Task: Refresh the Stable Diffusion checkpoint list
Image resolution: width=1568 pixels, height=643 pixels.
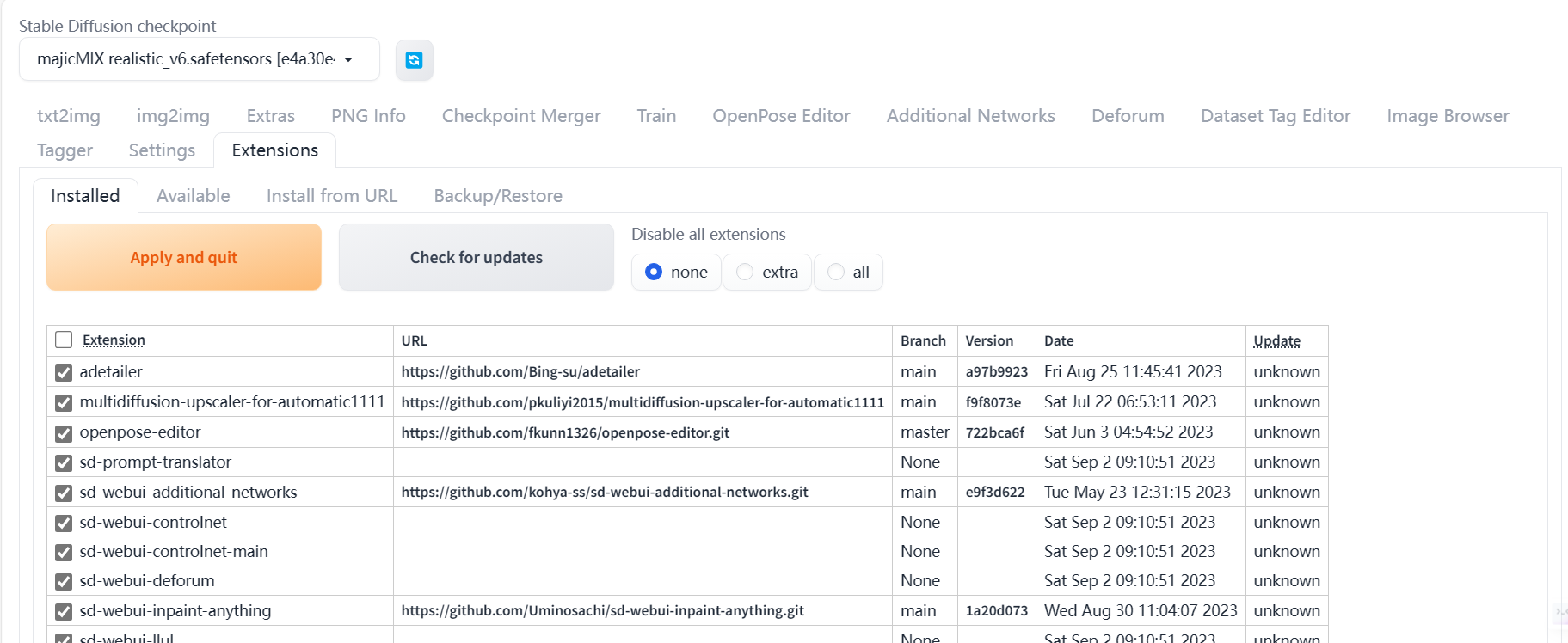Action: tap(414, 60)
